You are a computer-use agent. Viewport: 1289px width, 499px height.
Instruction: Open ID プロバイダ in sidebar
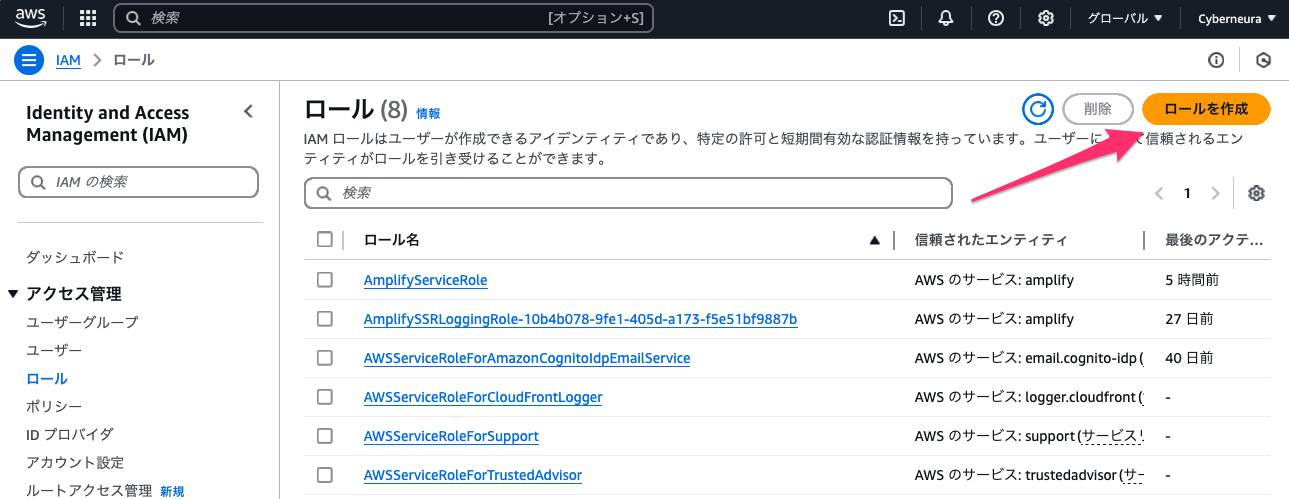coord(70,434)
